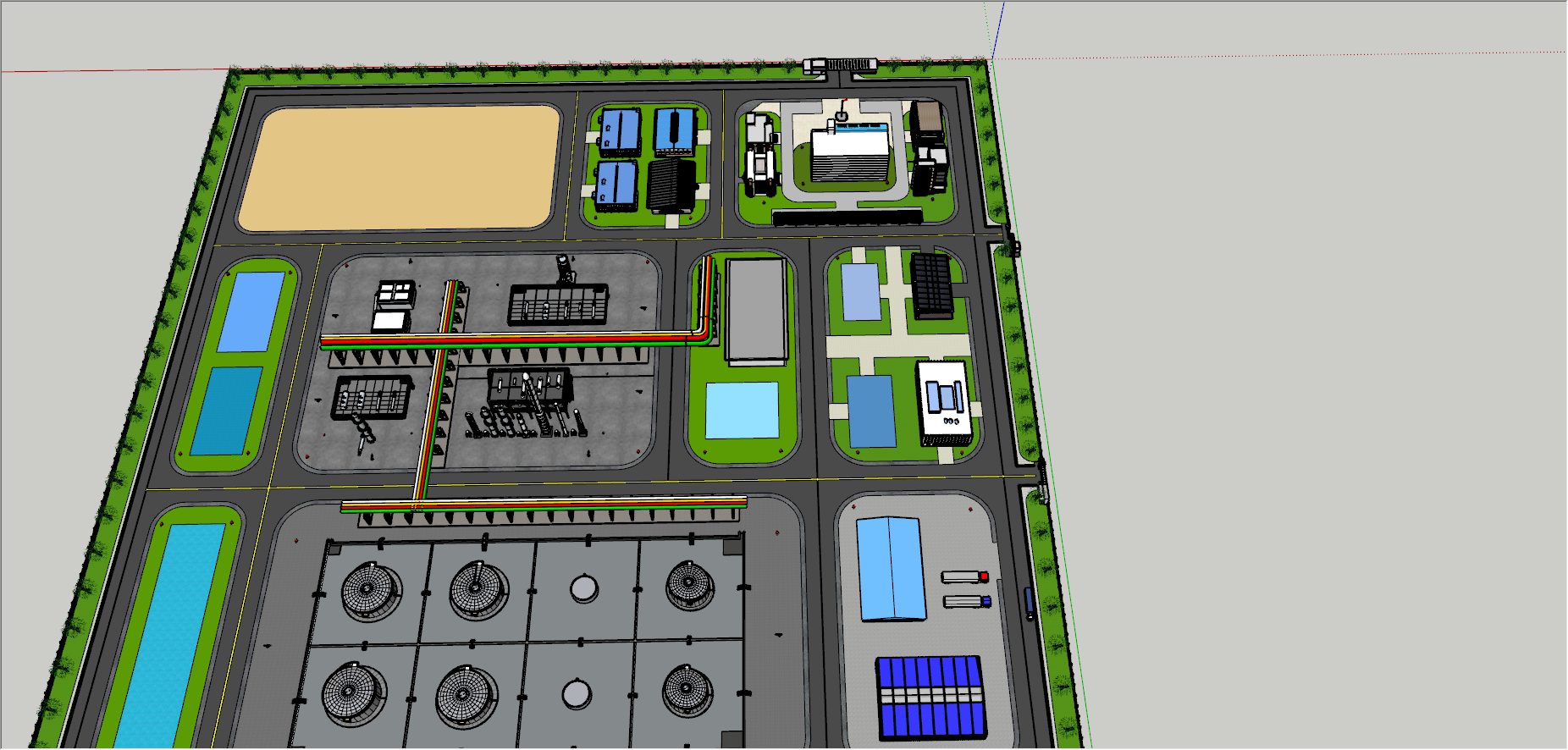The image size is (1568, 750).
Task: Select the small gray dome in the lower tank row
Action: point(577,694)
